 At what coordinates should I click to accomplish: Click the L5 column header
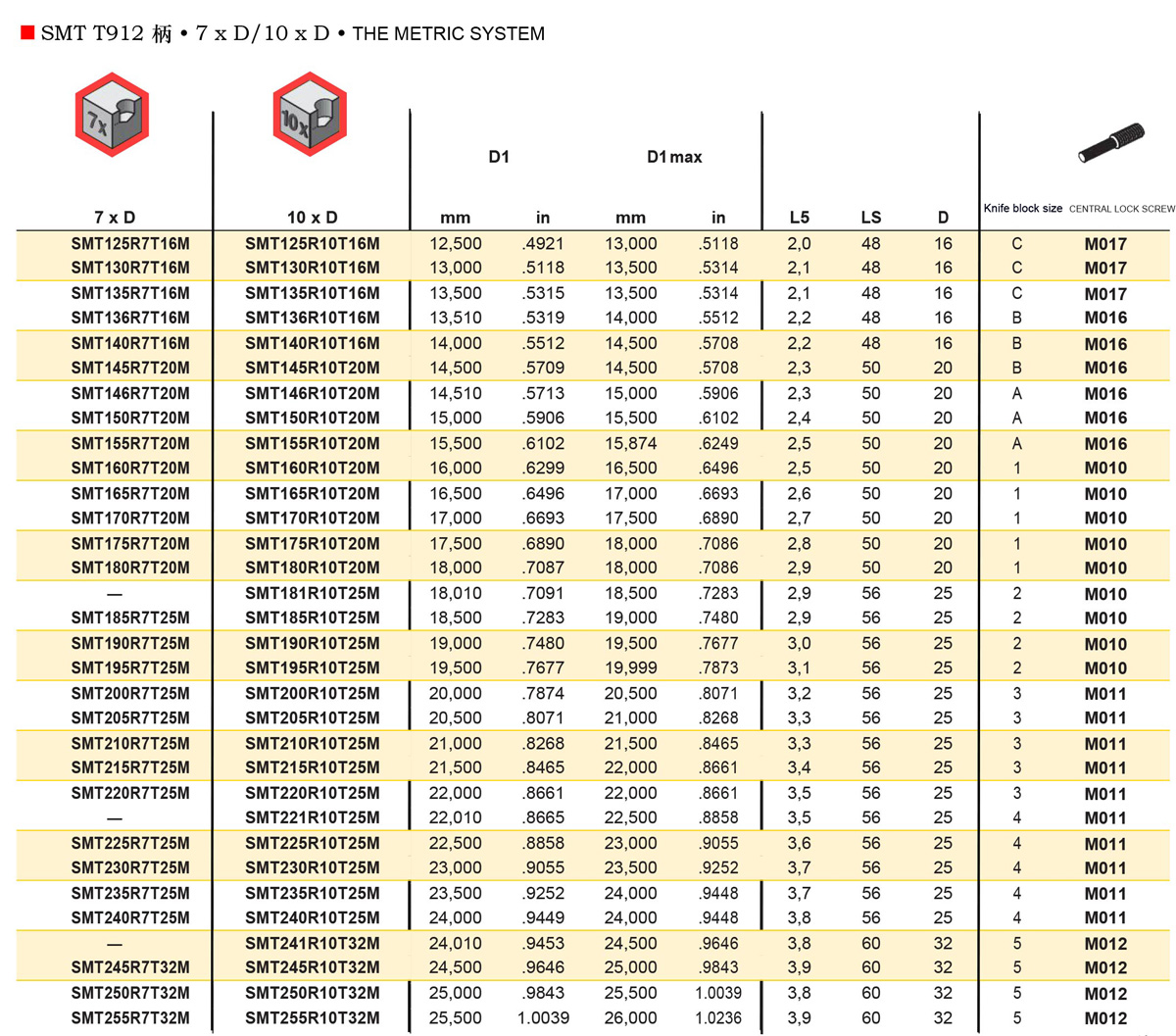(799, 218)
